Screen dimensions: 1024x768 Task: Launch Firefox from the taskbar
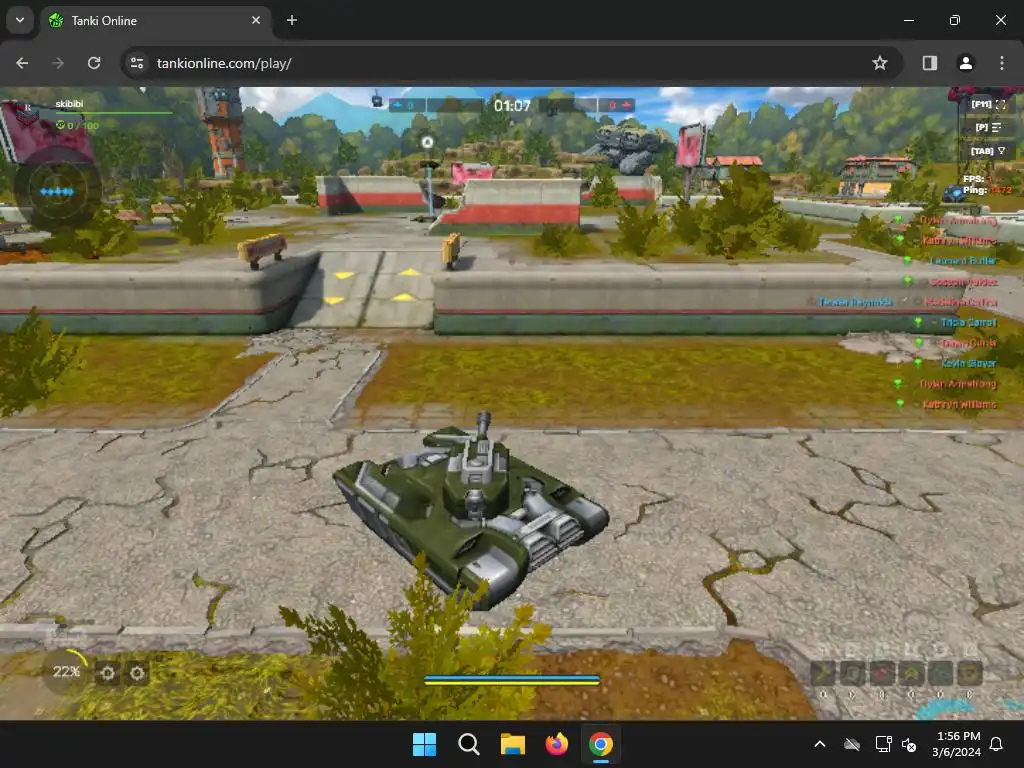[556, 744]
